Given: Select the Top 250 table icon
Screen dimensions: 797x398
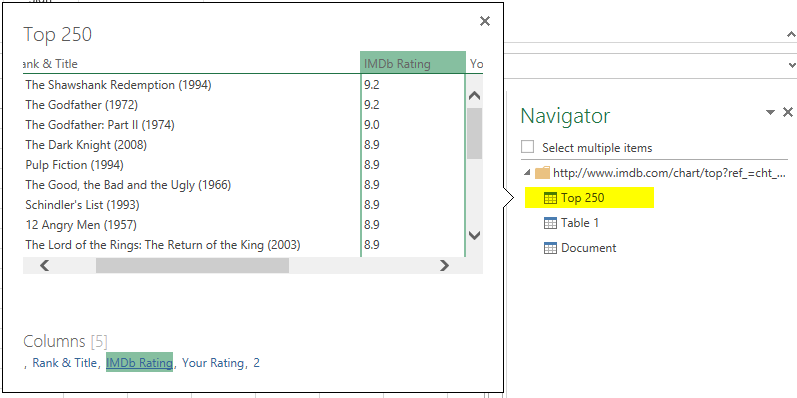Looking at the screenshot, I should coord(550,198).
